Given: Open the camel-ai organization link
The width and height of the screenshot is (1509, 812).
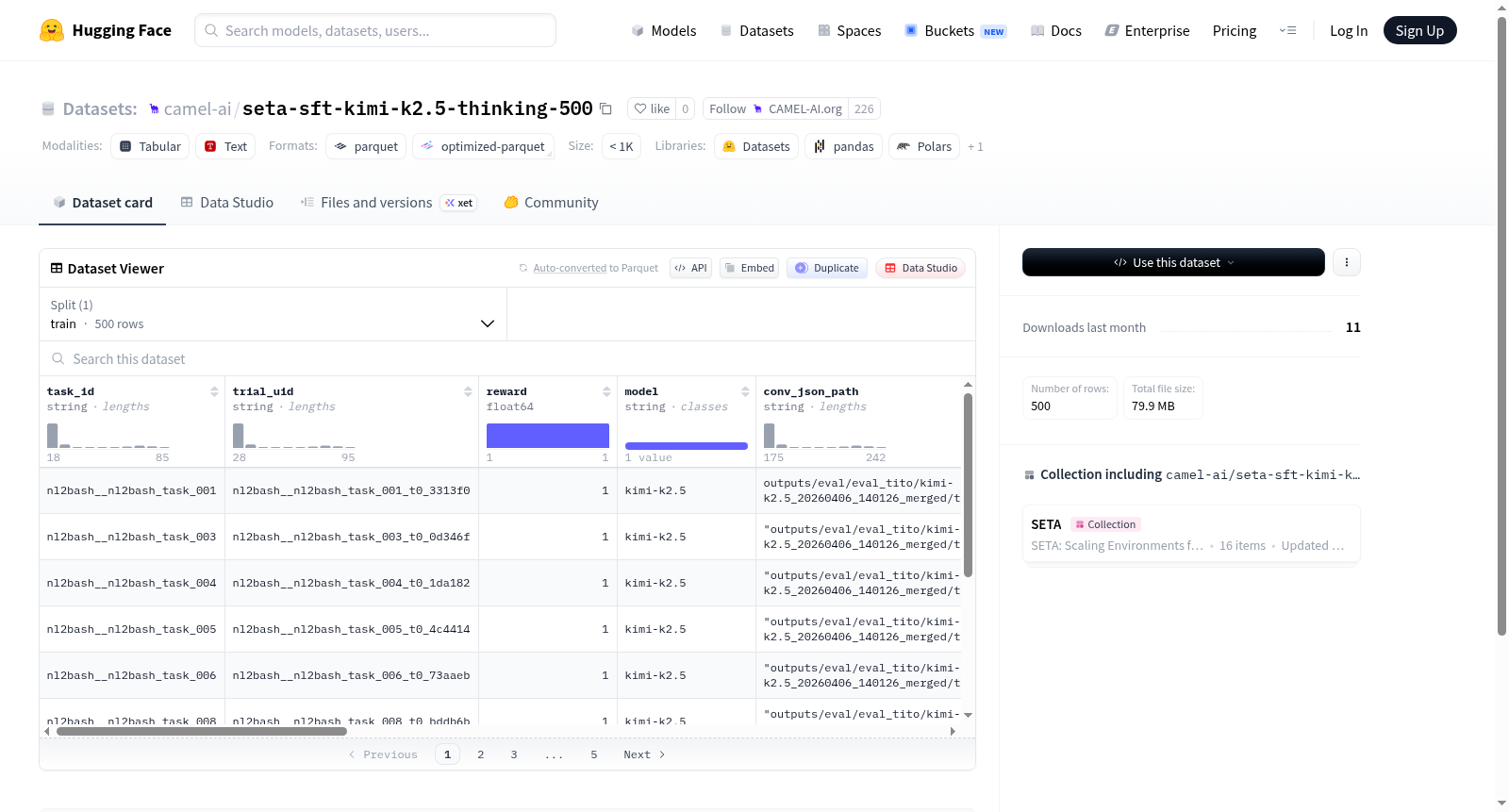Looking at the screenshot, I should [197, 108].
